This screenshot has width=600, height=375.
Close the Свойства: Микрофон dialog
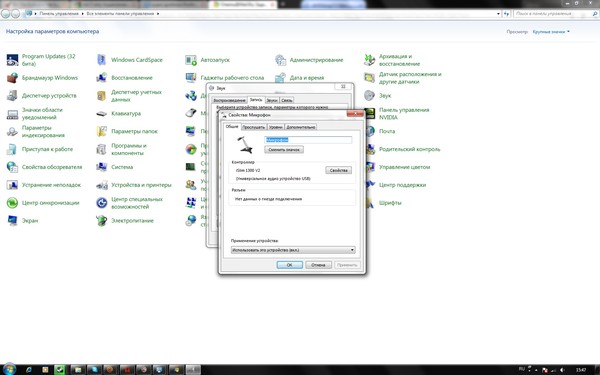(x=355, y=114)
